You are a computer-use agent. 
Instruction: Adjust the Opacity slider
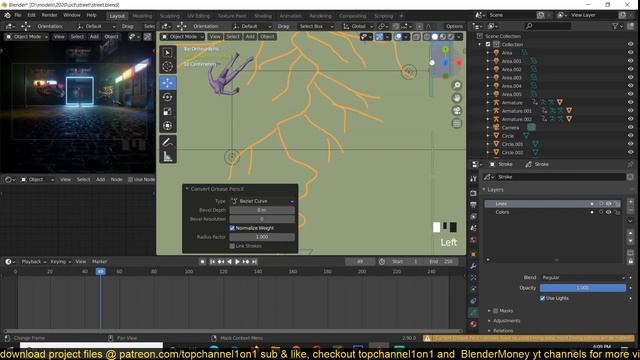(x=583, y=288)
